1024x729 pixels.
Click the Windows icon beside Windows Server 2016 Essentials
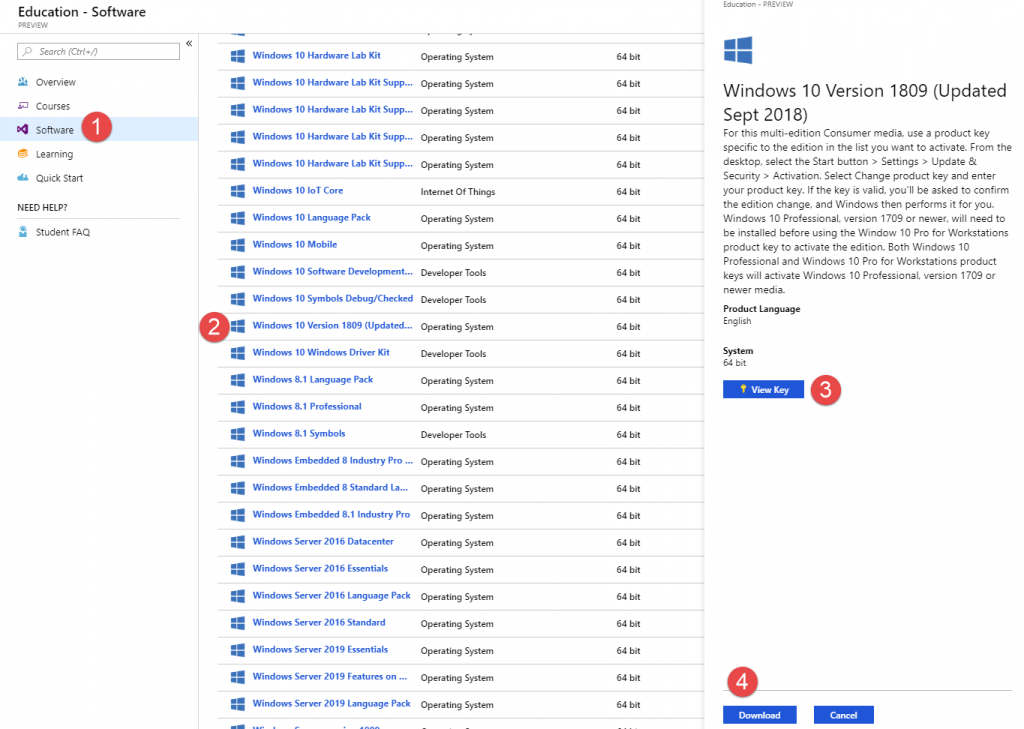pyautogui.click(x=238, y=570)
